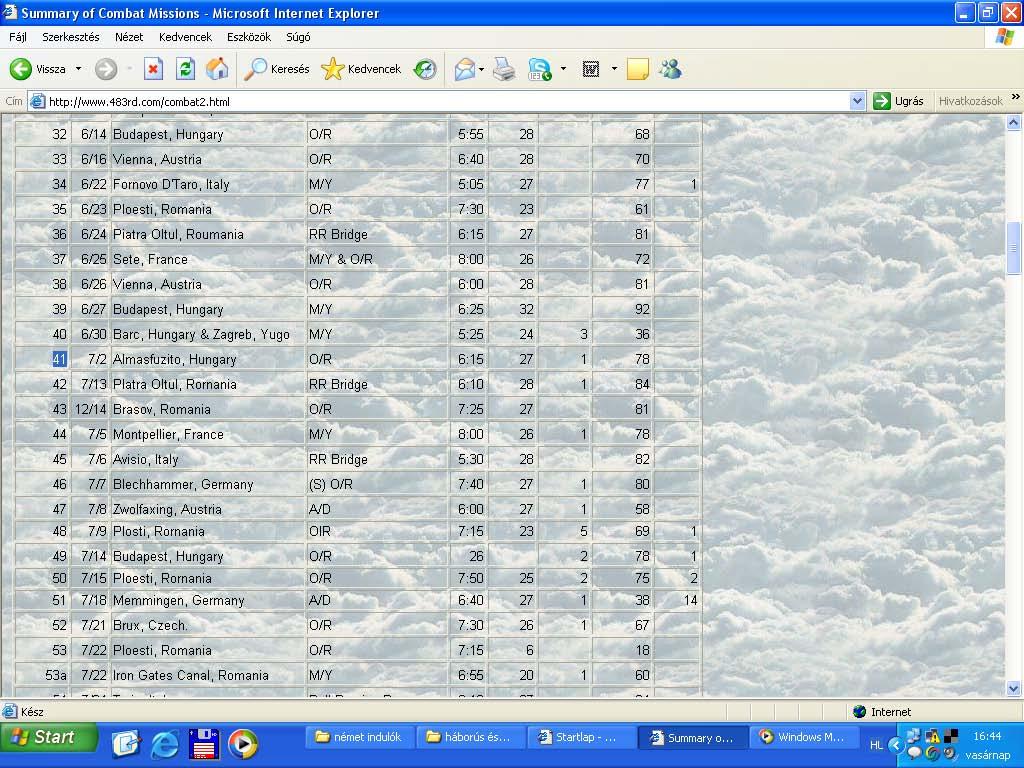
Task: Open the Messenger people icon
Action: pyautogui.click(x=671, y=69)
